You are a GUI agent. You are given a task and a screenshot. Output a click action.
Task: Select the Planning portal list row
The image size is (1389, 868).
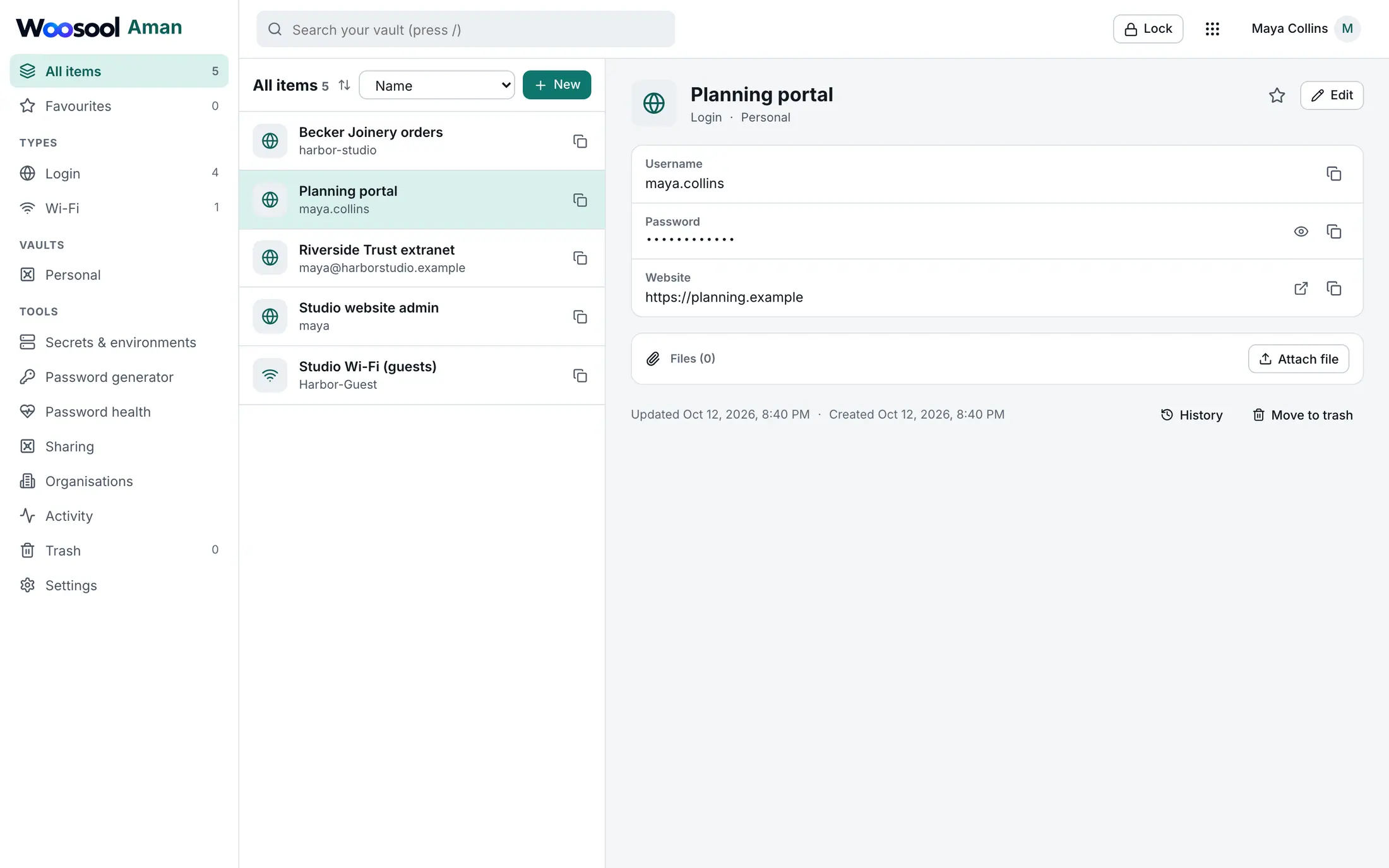pyautogui.click(x=422, y=199)
